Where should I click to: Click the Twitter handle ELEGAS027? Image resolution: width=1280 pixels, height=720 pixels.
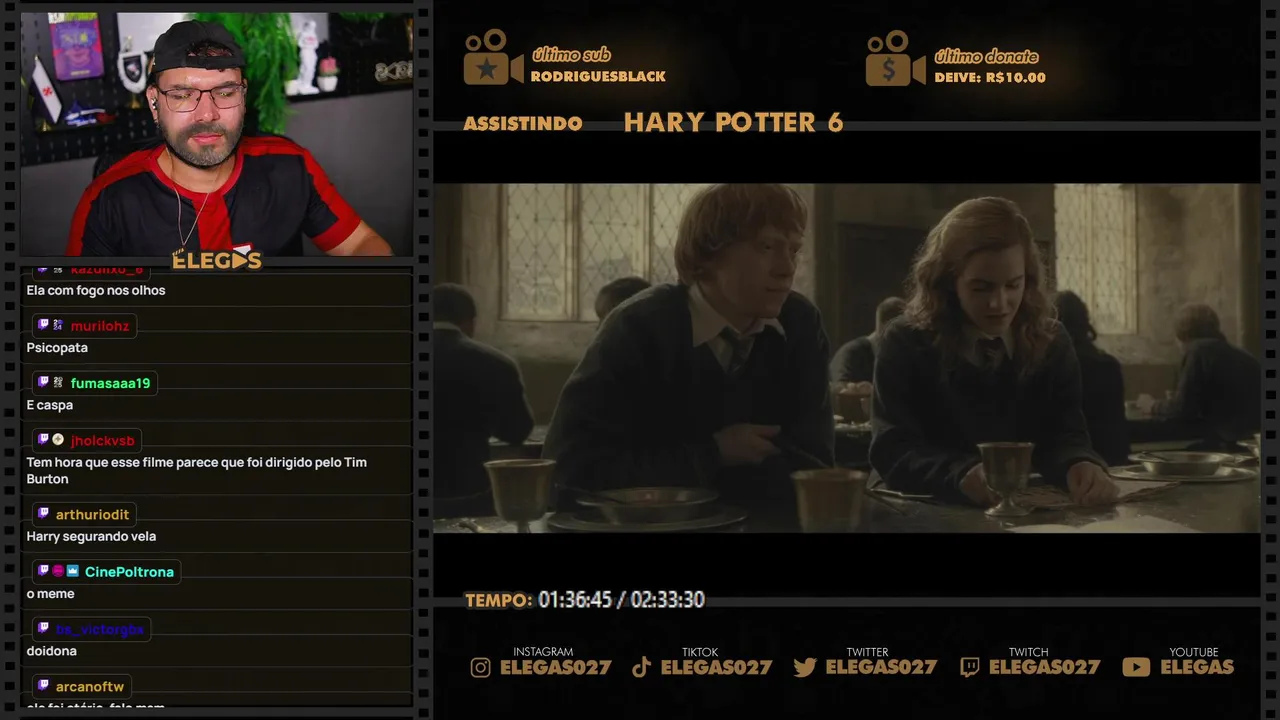(881, 668)
